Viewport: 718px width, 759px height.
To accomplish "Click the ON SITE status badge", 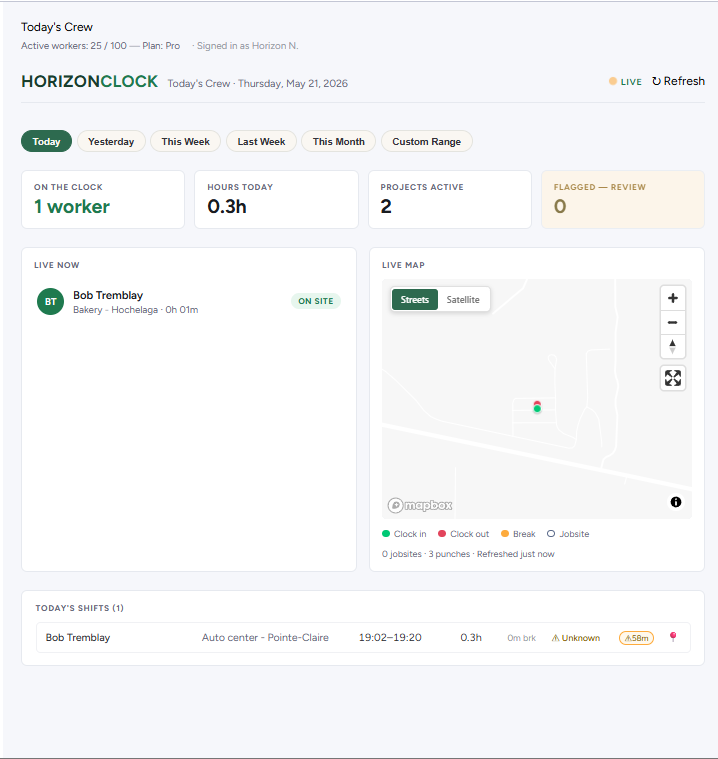I will pyautogui.click(x=316, y=301).
